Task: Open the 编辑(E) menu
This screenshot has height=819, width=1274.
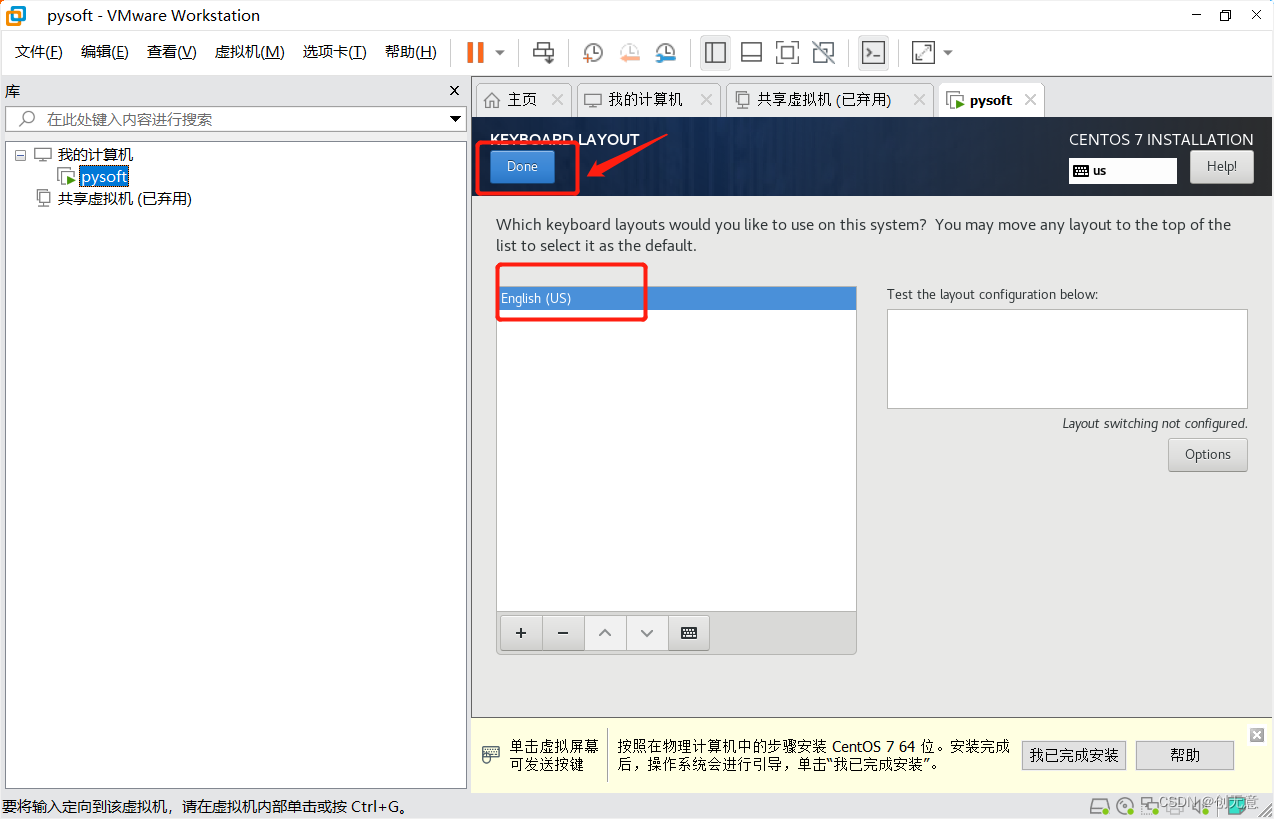Action: (105, 52)
